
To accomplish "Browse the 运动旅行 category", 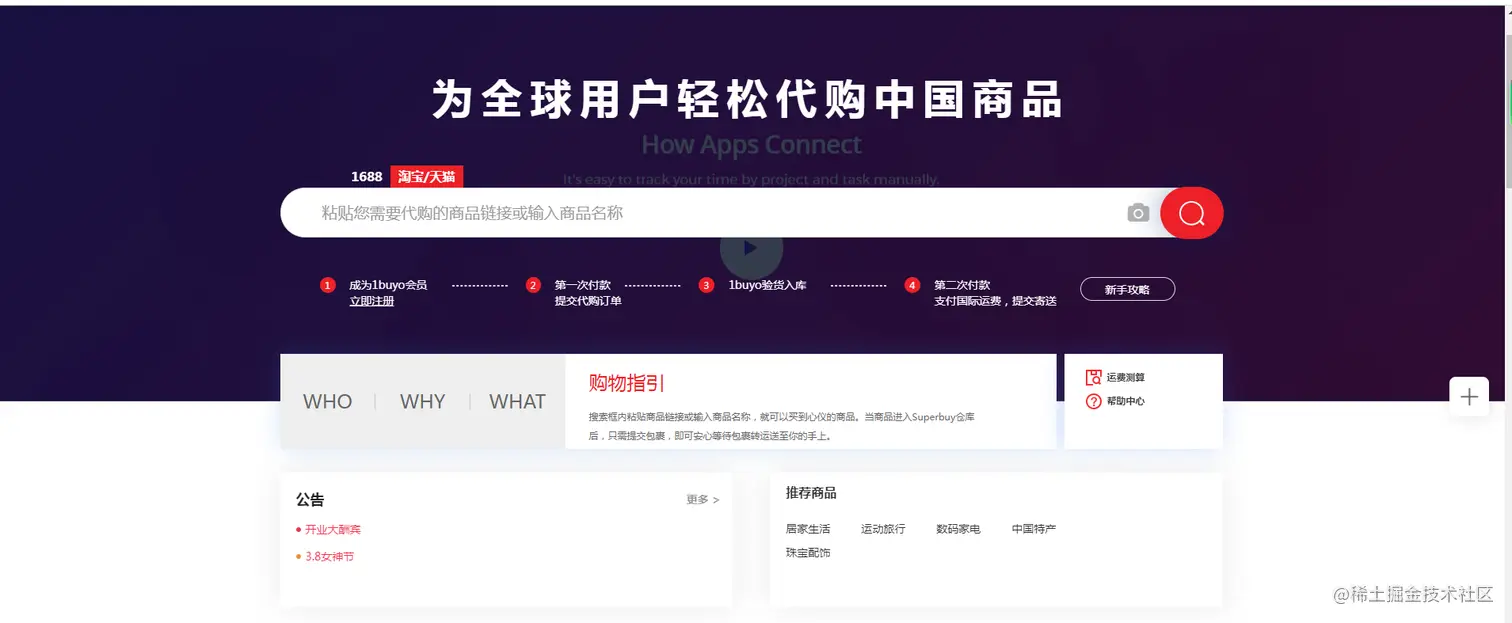I will 883,529.
